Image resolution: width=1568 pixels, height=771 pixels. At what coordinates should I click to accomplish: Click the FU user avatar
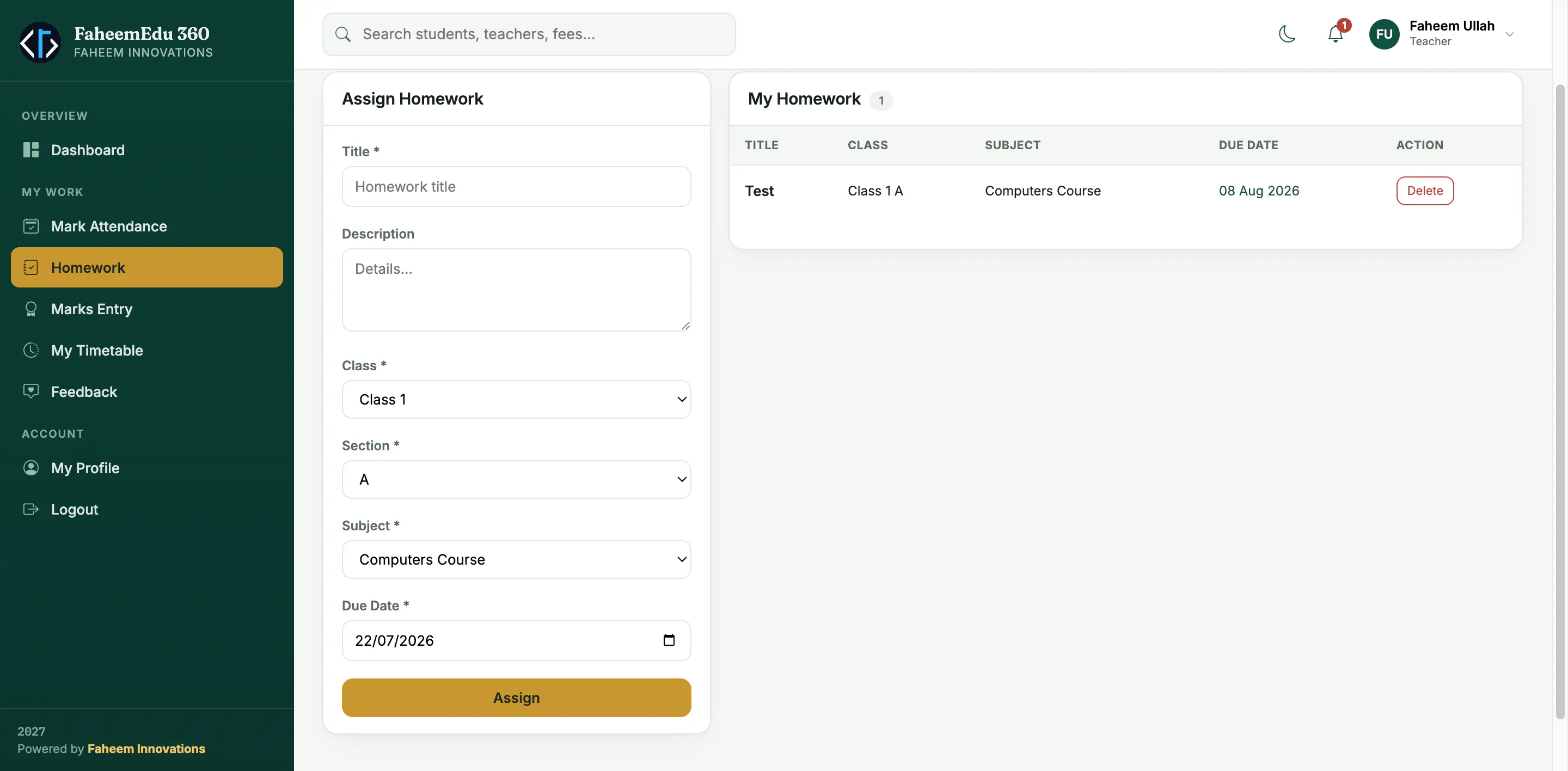click(1384, 34)
